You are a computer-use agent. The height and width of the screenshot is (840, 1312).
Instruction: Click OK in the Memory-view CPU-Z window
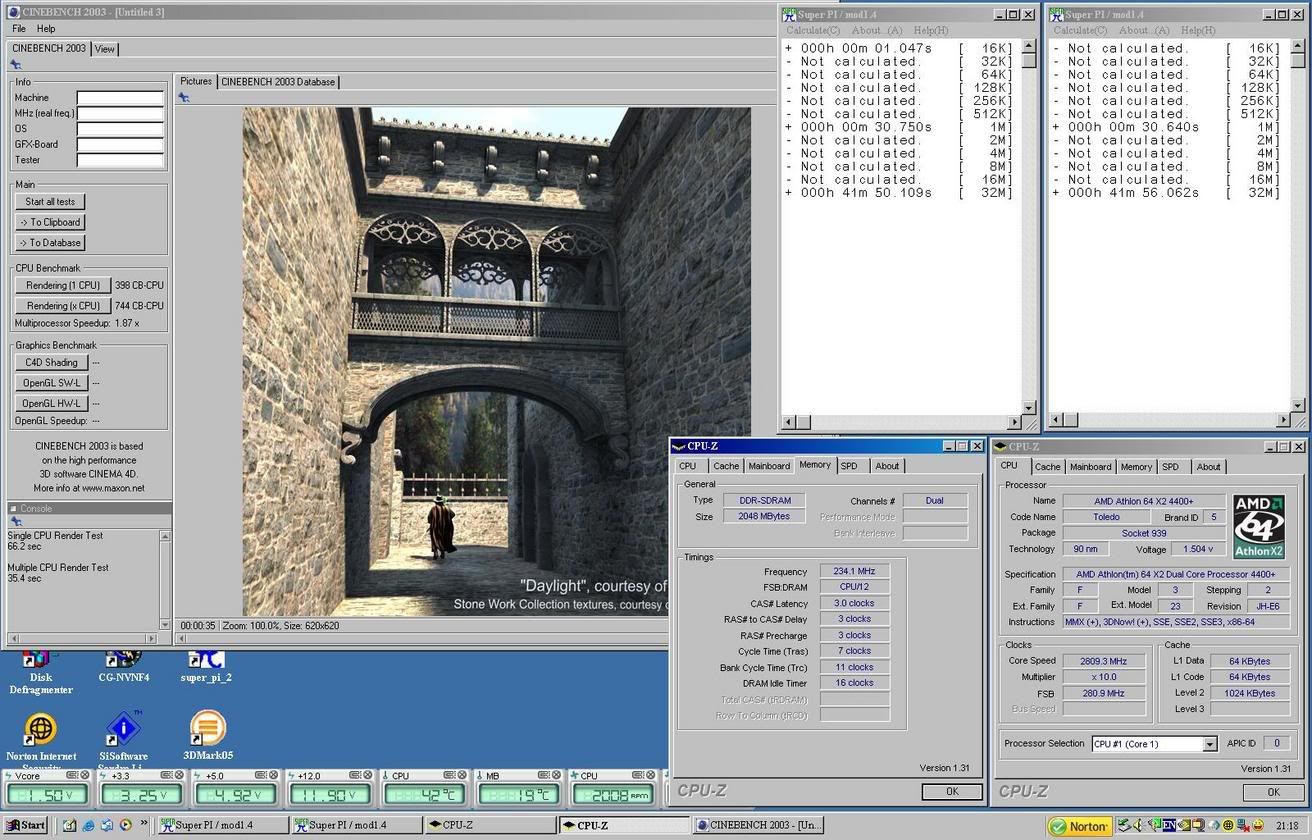(951, 791)
